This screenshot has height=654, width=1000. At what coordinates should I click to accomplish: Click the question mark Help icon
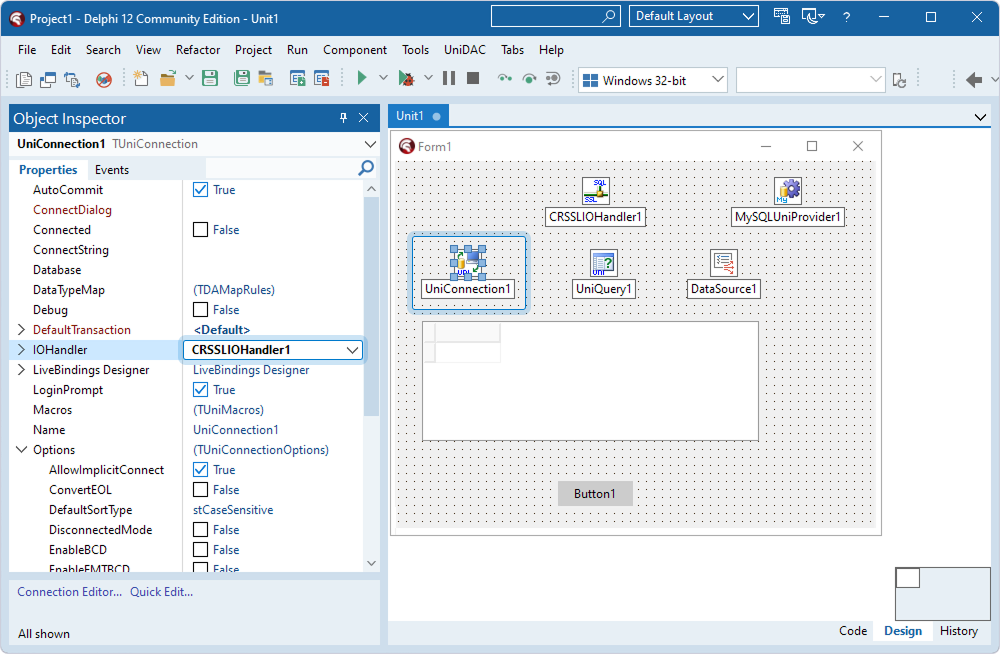(x=846, y=17)
